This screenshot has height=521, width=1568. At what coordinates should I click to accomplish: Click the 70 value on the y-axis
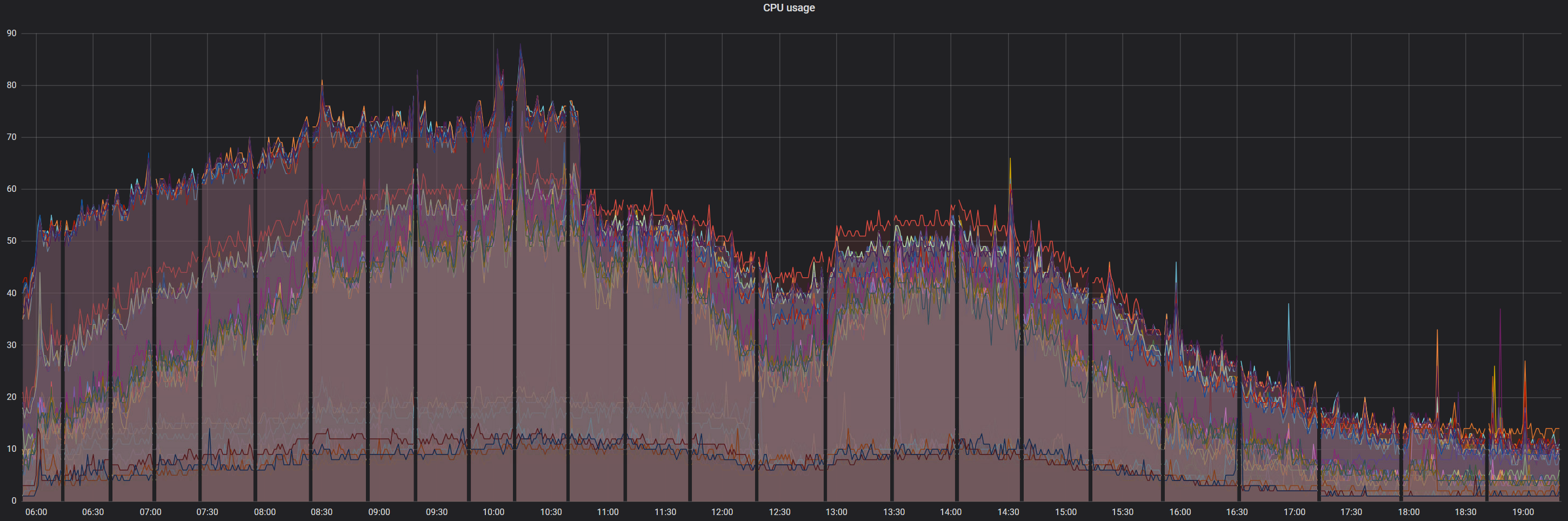point(11,138)
